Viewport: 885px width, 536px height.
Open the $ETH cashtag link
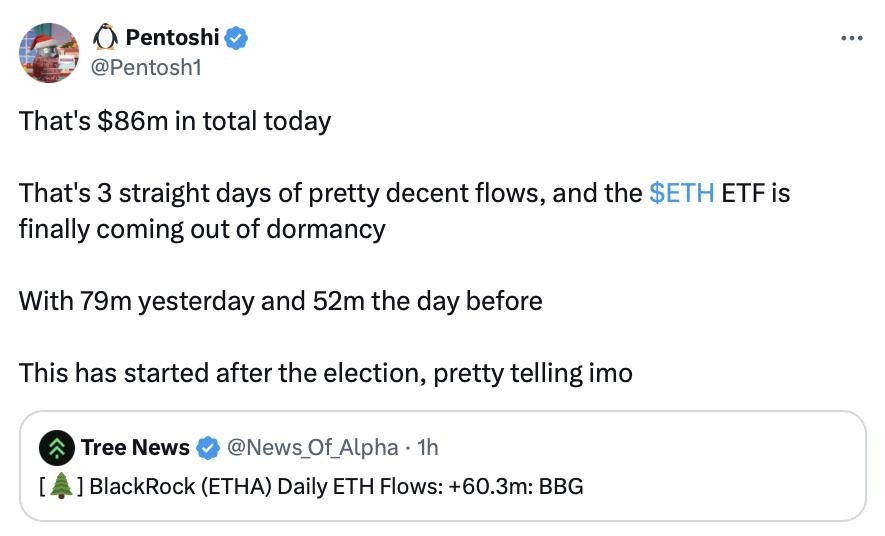681,192
